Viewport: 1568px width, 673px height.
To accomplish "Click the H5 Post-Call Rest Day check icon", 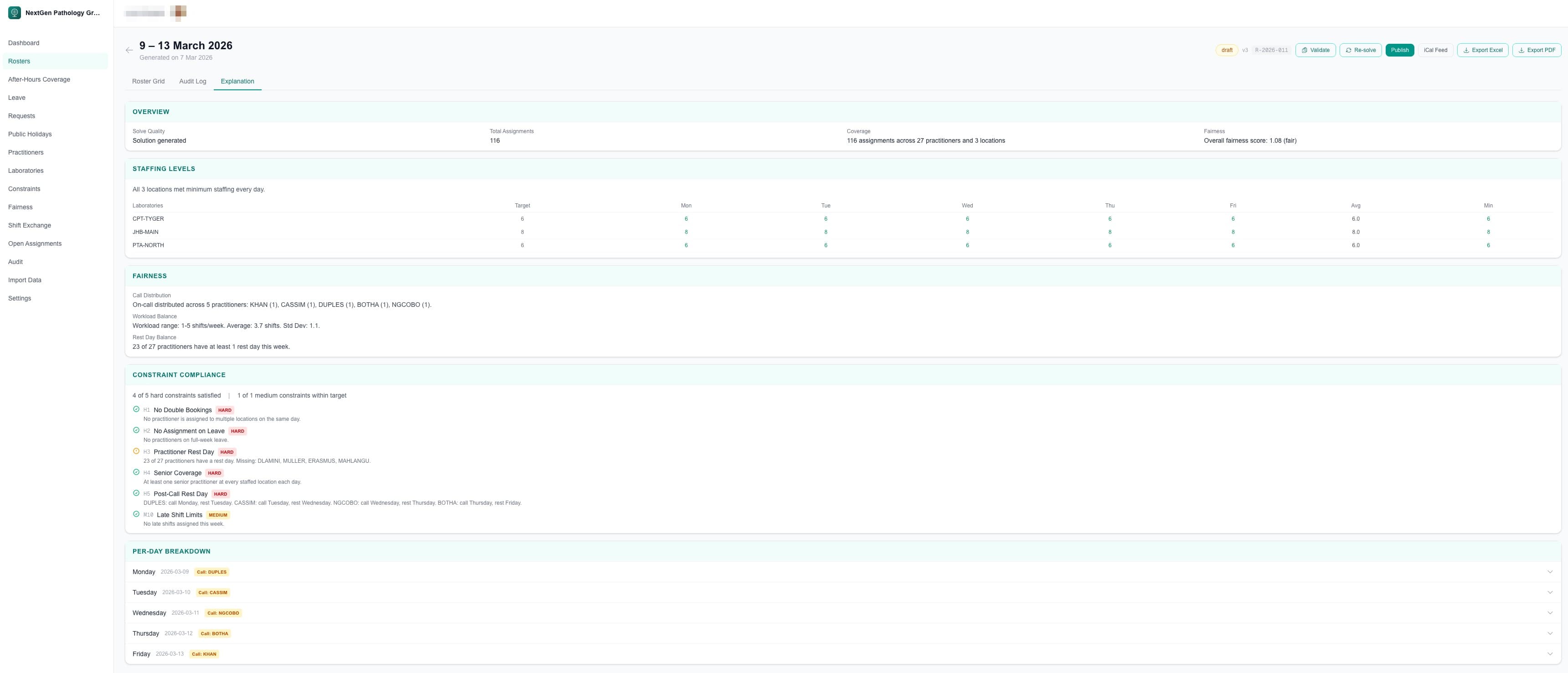I will pos(136,493).
